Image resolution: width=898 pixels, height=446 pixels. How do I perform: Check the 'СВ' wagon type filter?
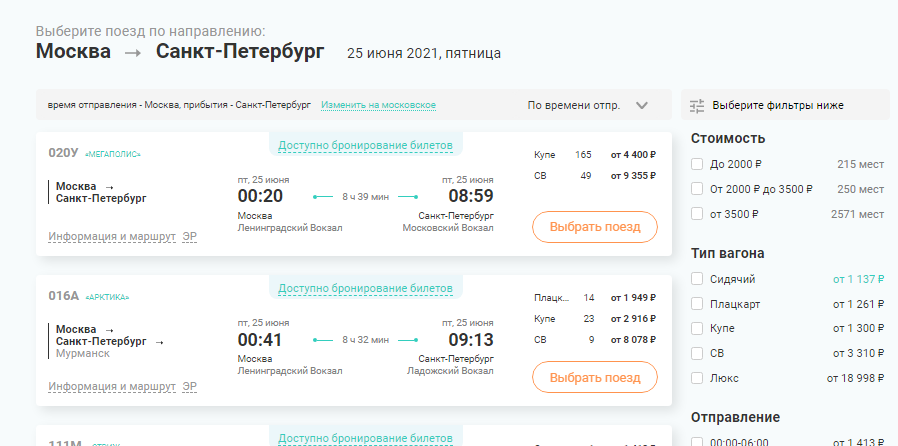698,353
